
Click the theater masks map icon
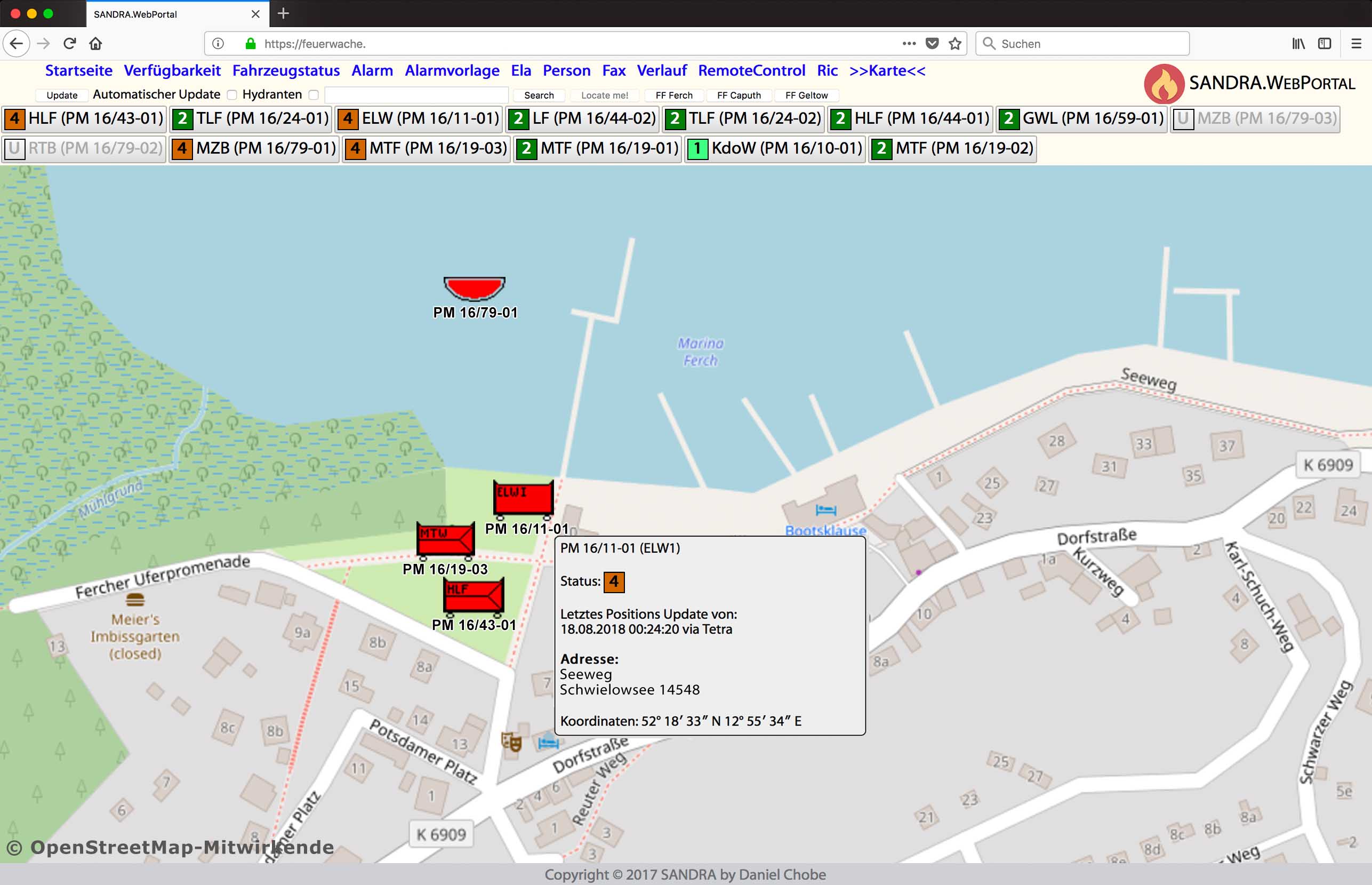coord(511,743)
